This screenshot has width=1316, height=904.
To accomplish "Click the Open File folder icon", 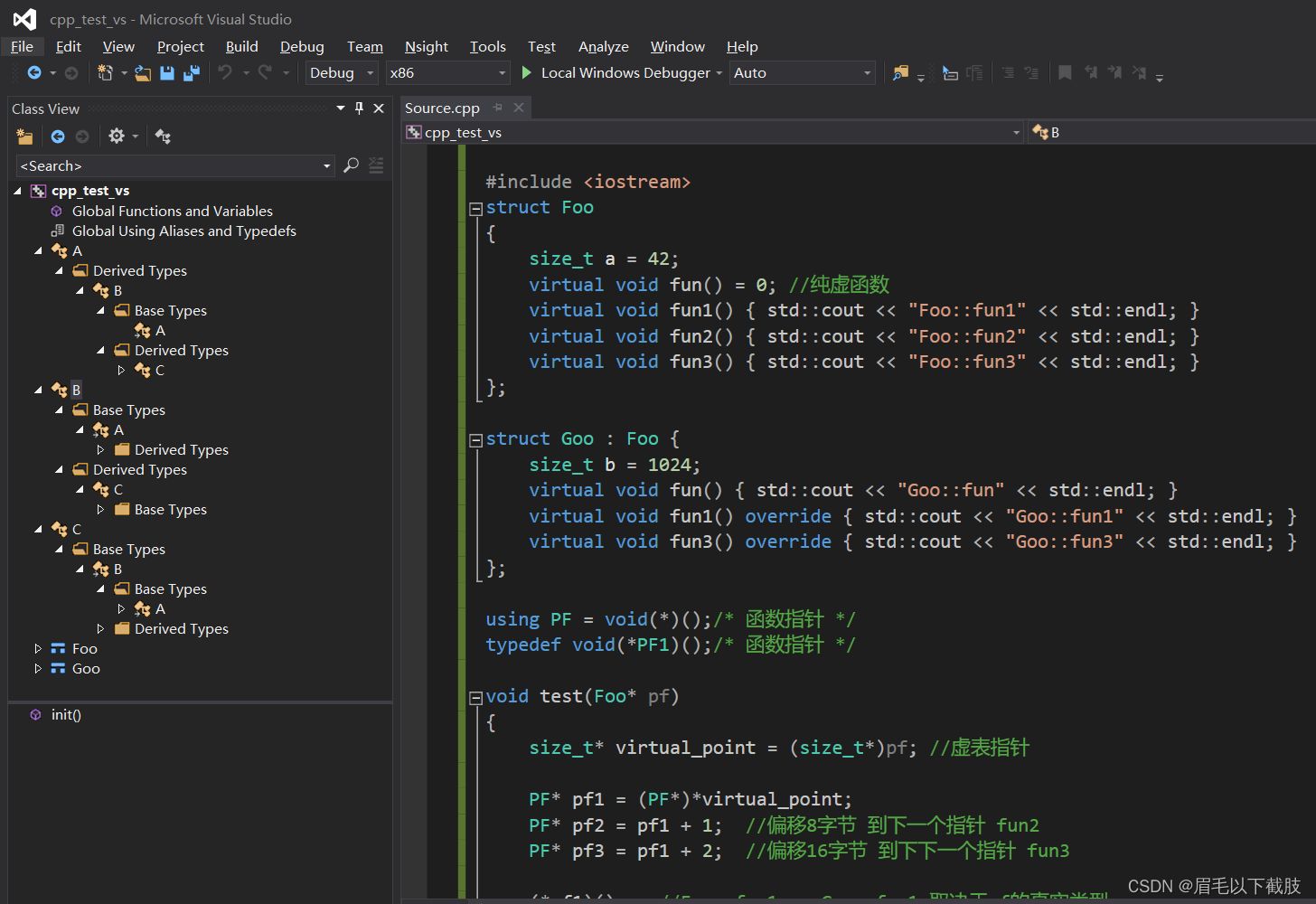I will point(143,73).
